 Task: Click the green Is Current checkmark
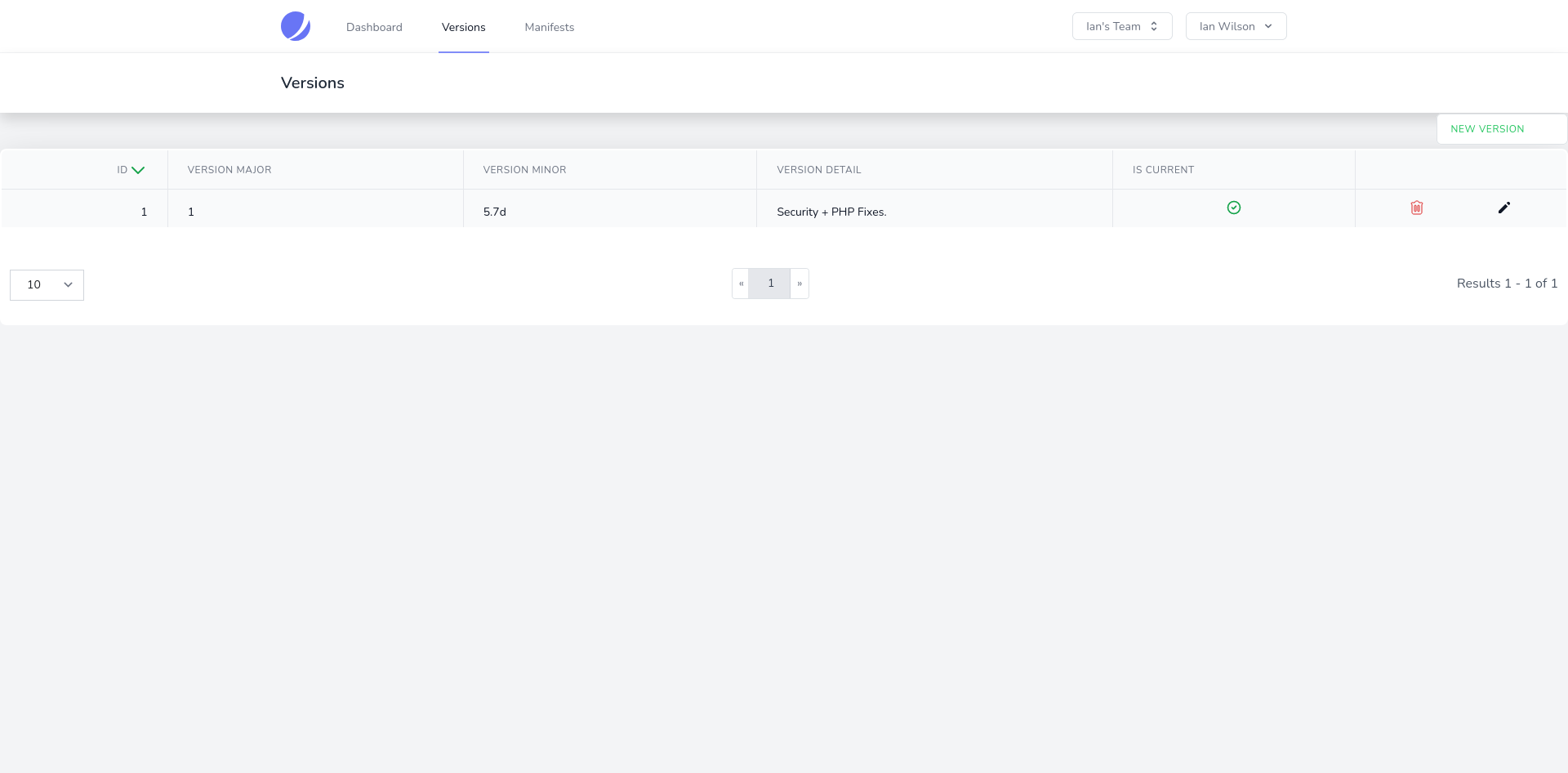[1234, 208]
